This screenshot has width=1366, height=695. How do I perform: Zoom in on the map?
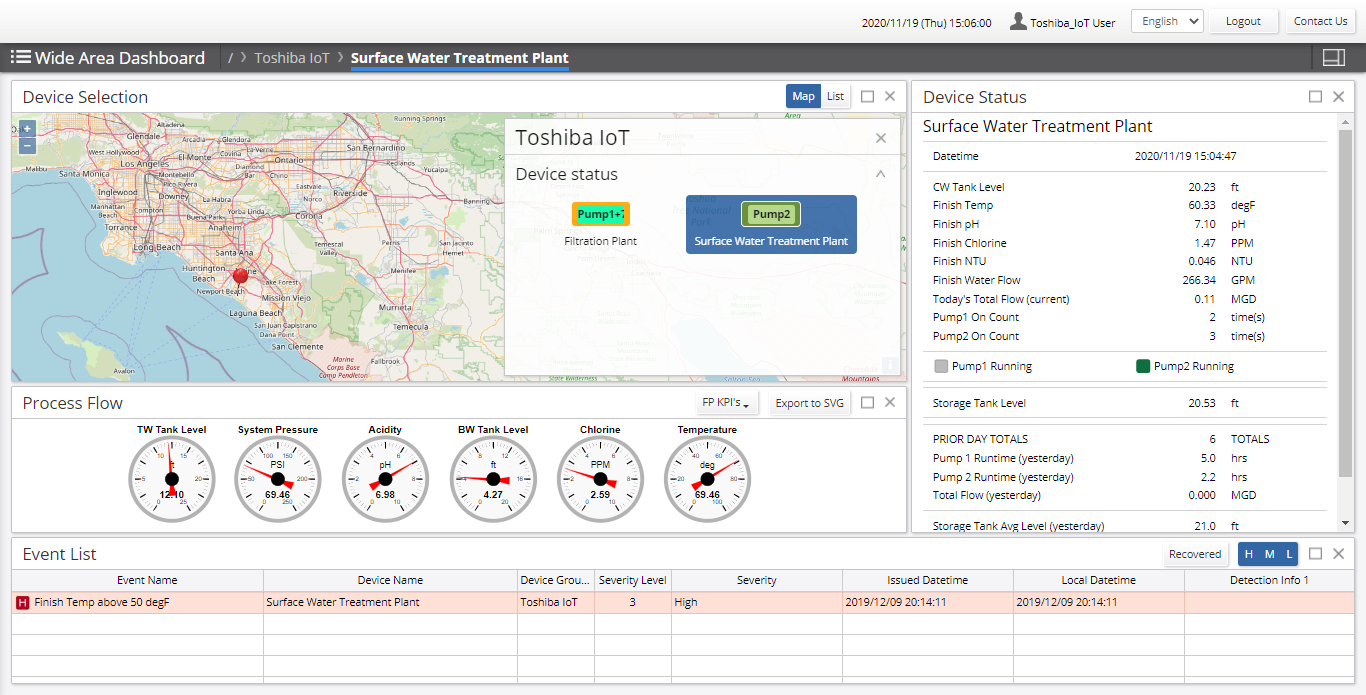click(27, 128)
